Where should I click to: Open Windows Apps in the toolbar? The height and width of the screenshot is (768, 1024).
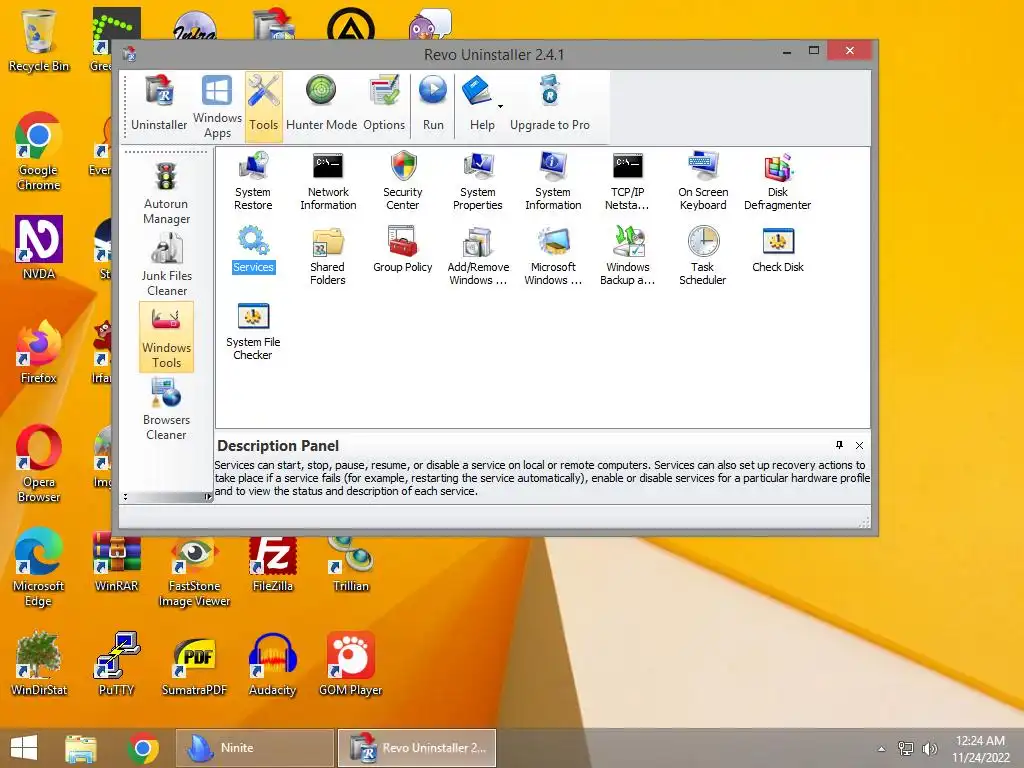[217, 106]
